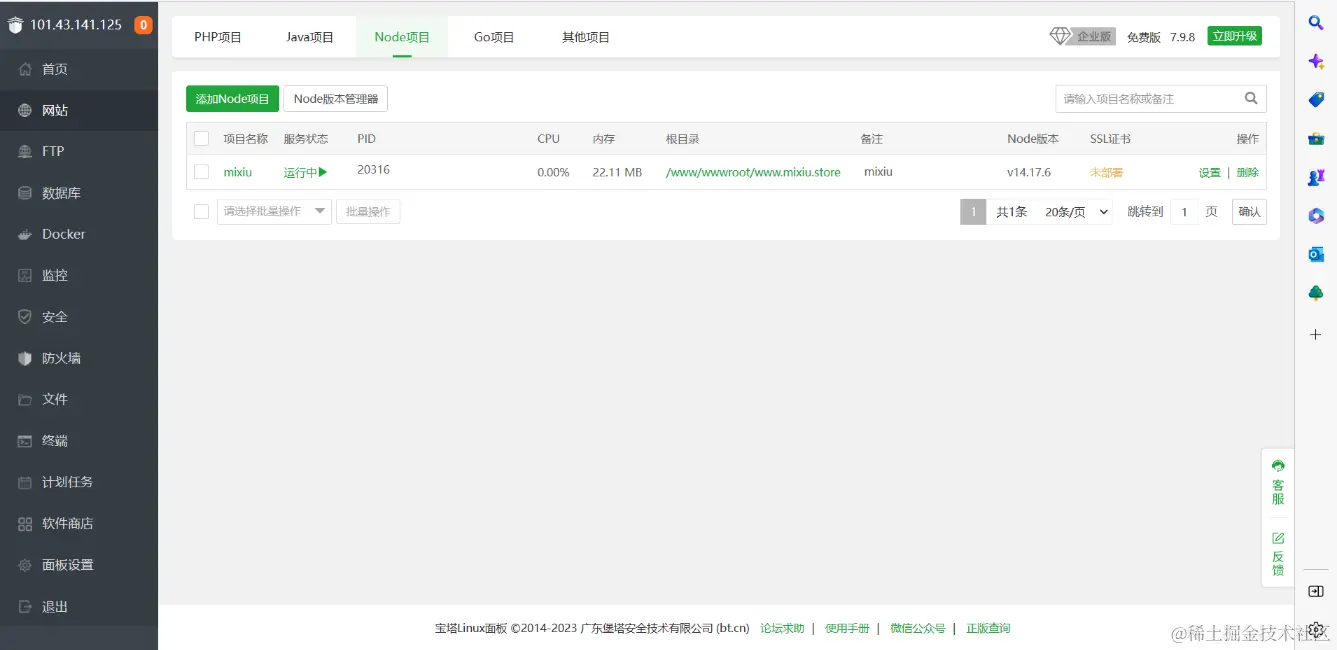Toggle the checkbox beside batch operation dropdown
This screenshot has width=1337, height=650.
coord(202,211)
